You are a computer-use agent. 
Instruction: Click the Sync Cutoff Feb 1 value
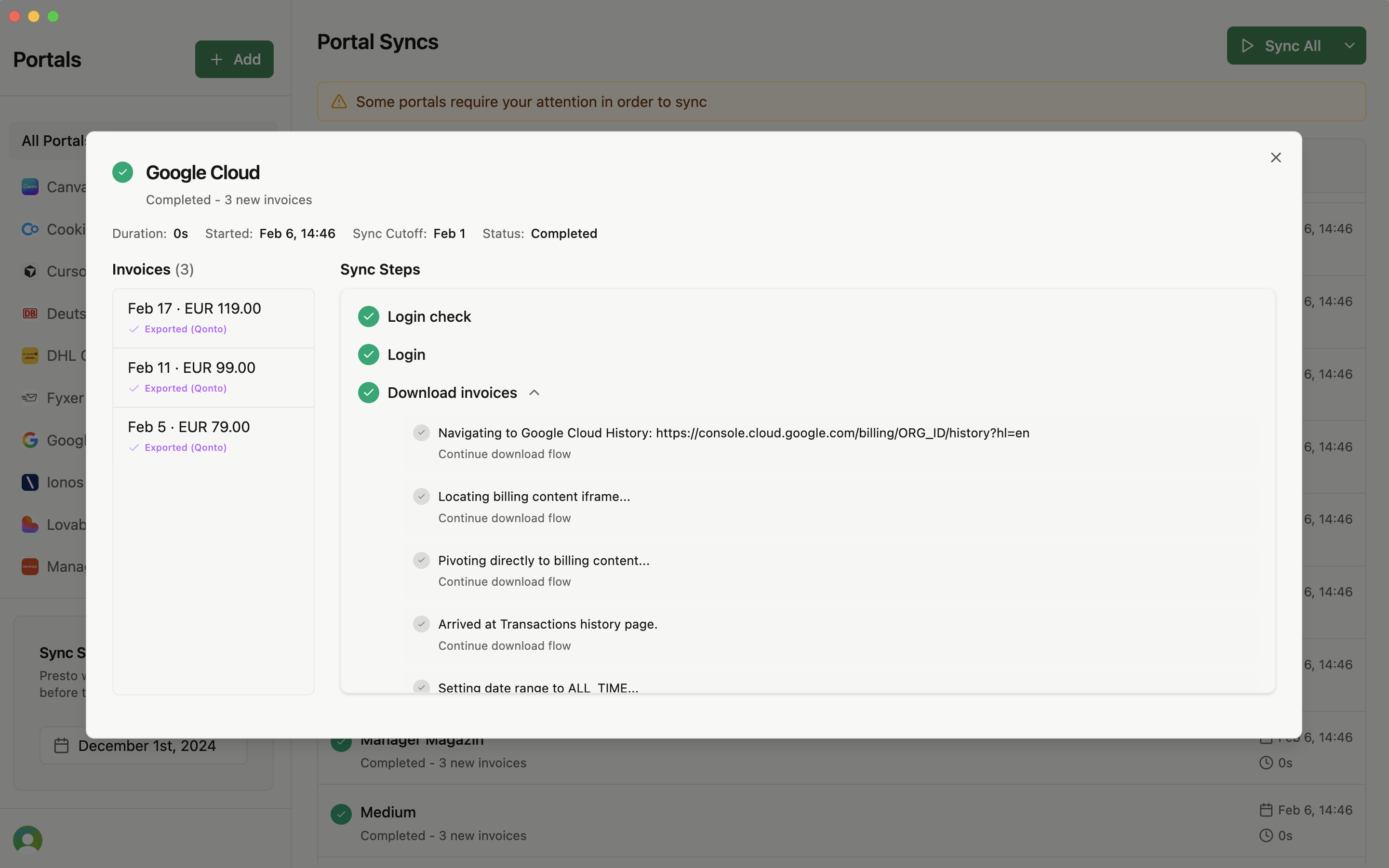pos(449,234)
